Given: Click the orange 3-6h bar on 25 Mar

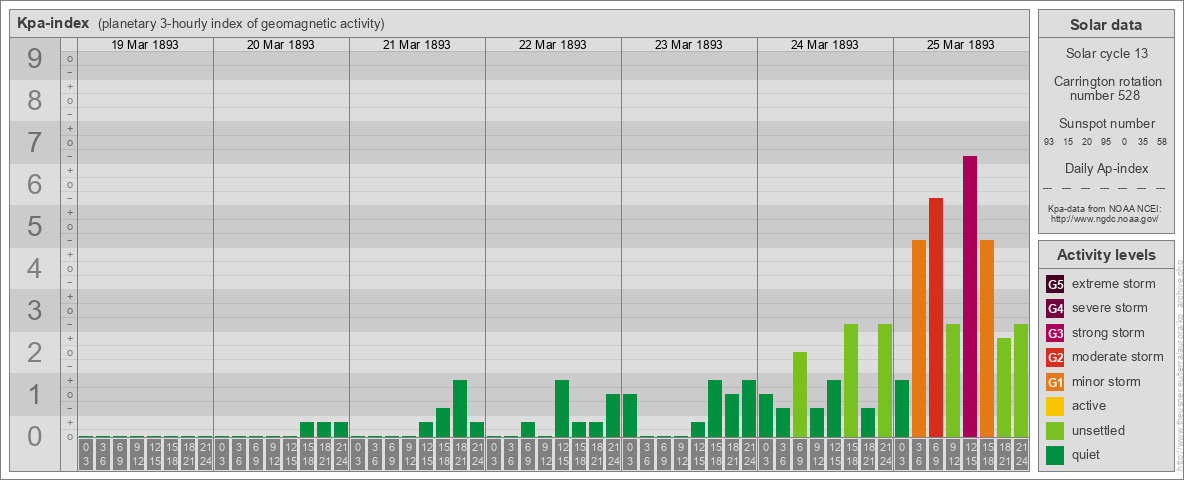Looking at the screenshot, I should (x=919, y=339).
